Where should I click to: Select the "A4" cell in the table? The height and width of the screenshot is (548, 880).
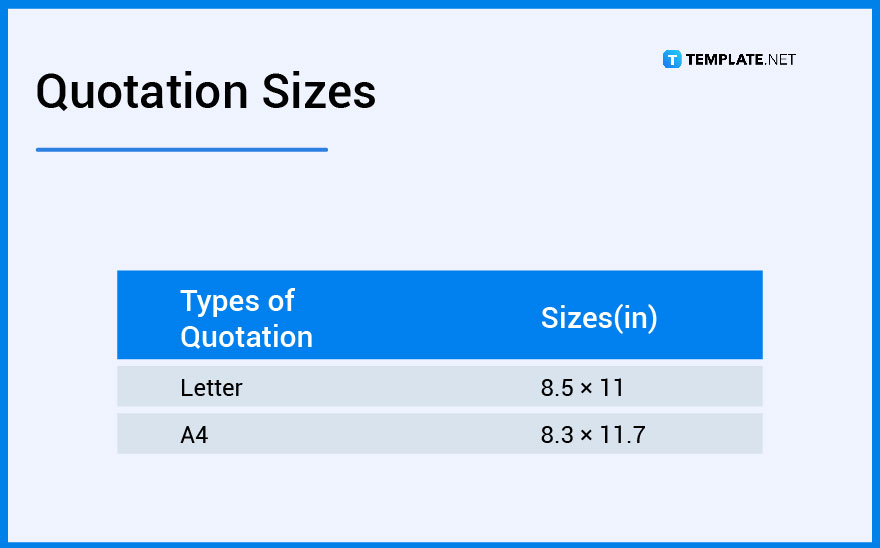tap(194, 435)
